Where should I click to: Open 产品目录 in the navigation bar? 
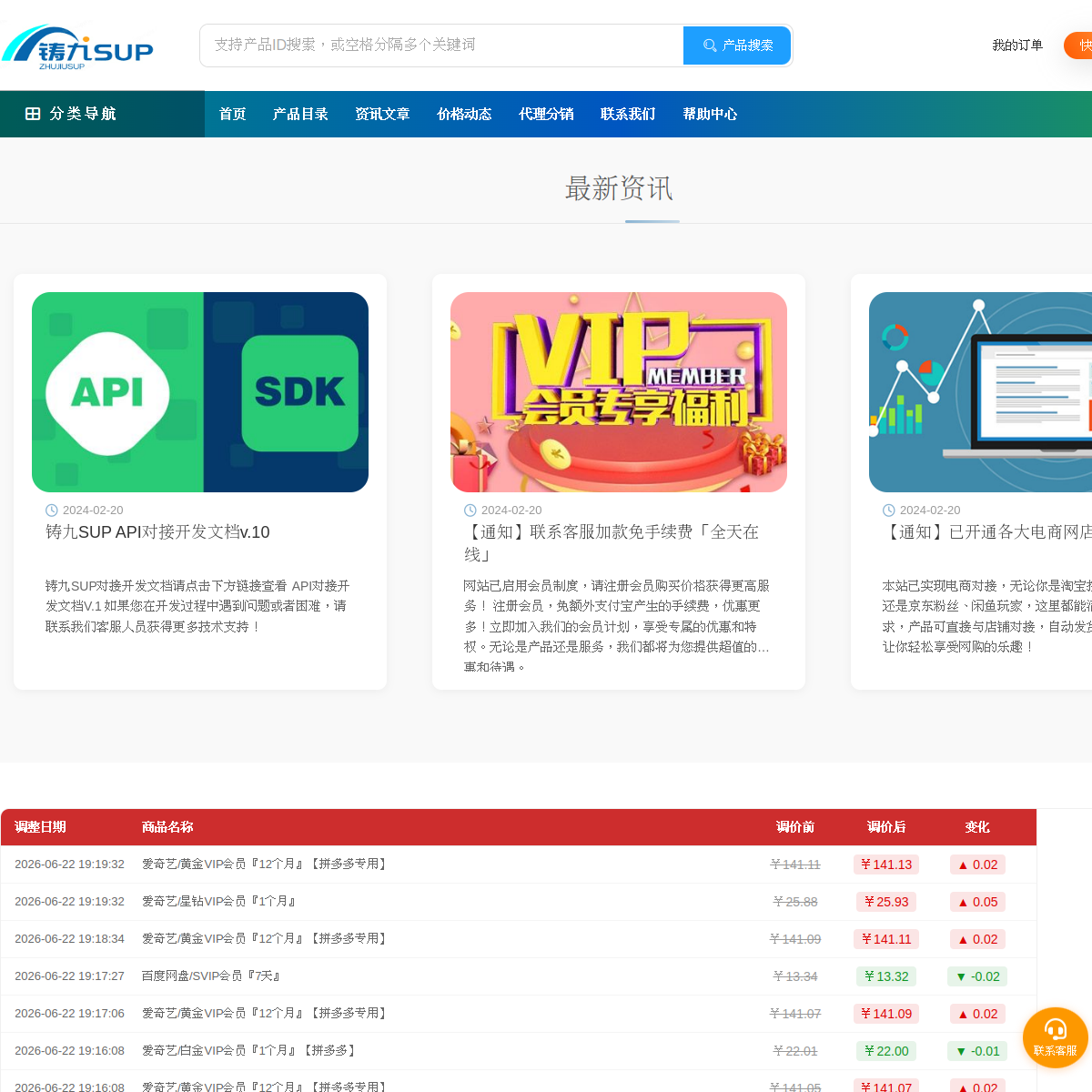[x=300, y=114]
